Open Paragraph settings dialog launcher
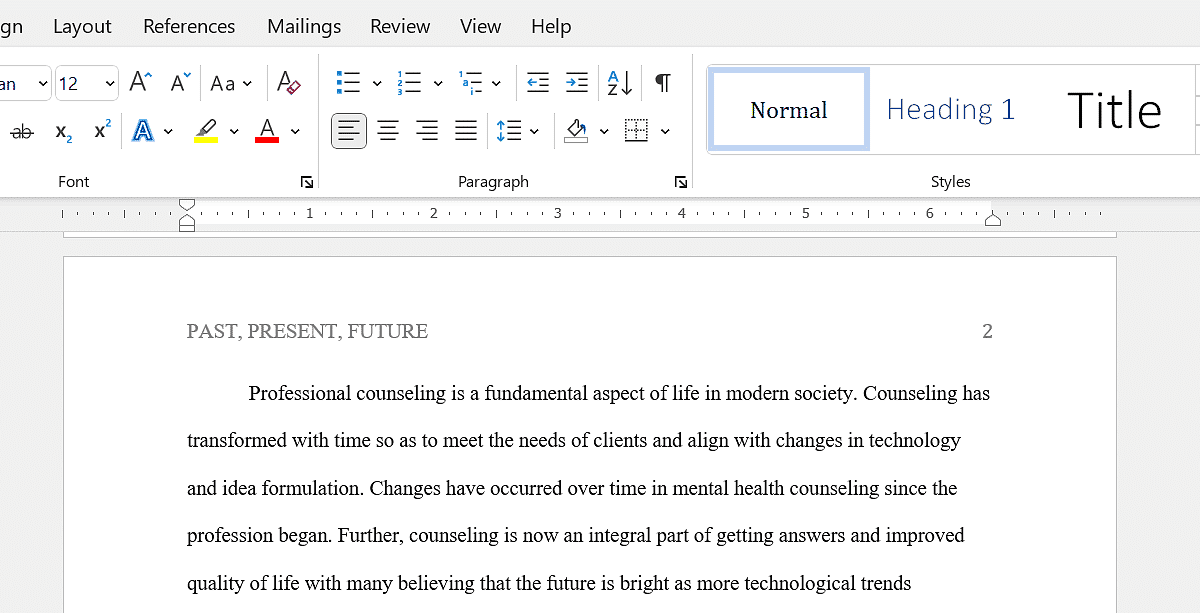Screen dimensions: 1200x613 click(x=681, y=182)
